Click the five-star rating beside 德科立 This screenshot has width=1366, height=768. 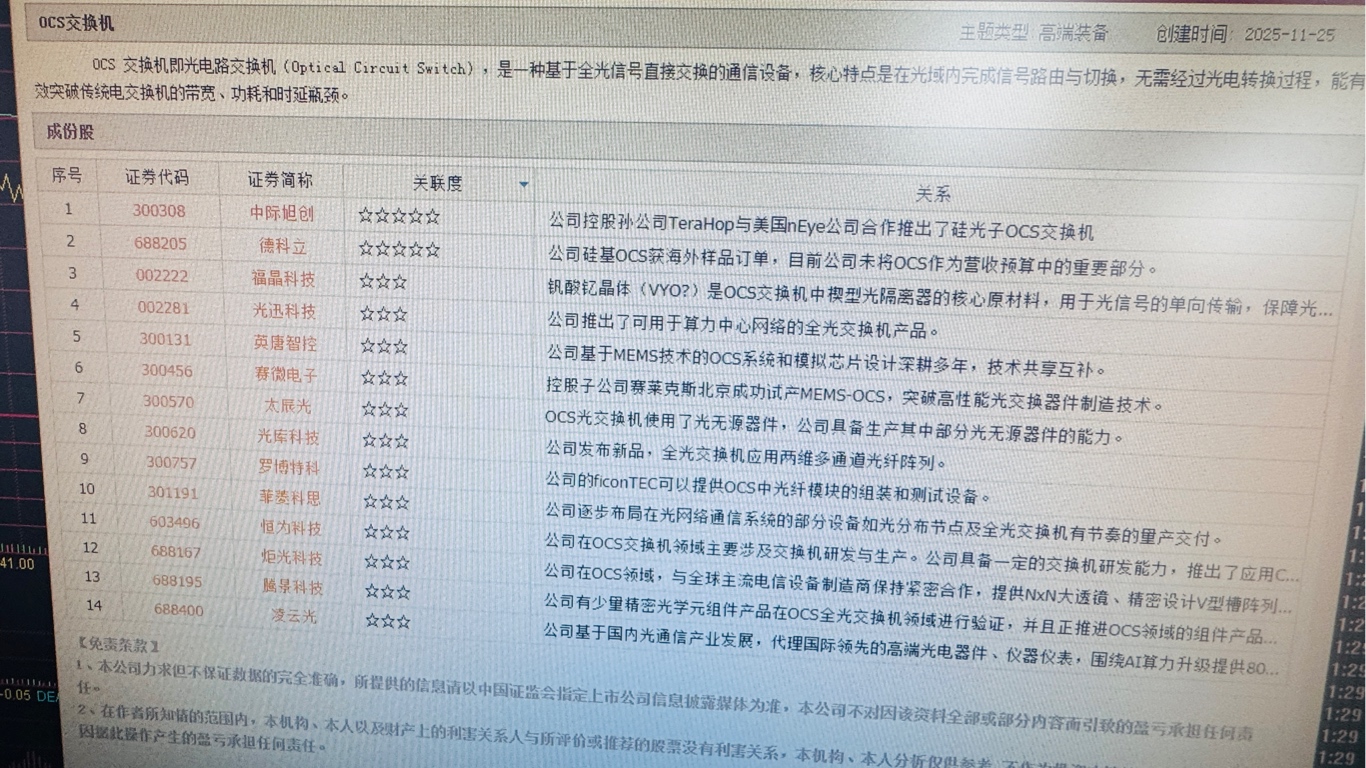399,248
